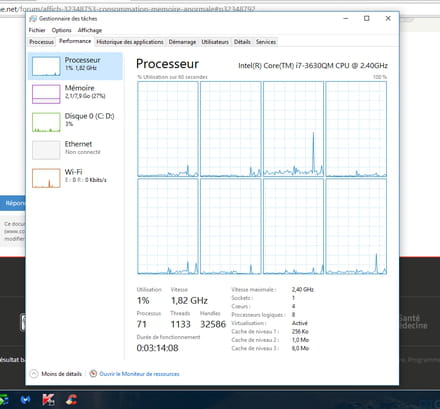Image resolution: width=440 pixels, height=409 pixels.
Task: Click the Kaspersky icon in the taskbar
Action: click(49, 399)
